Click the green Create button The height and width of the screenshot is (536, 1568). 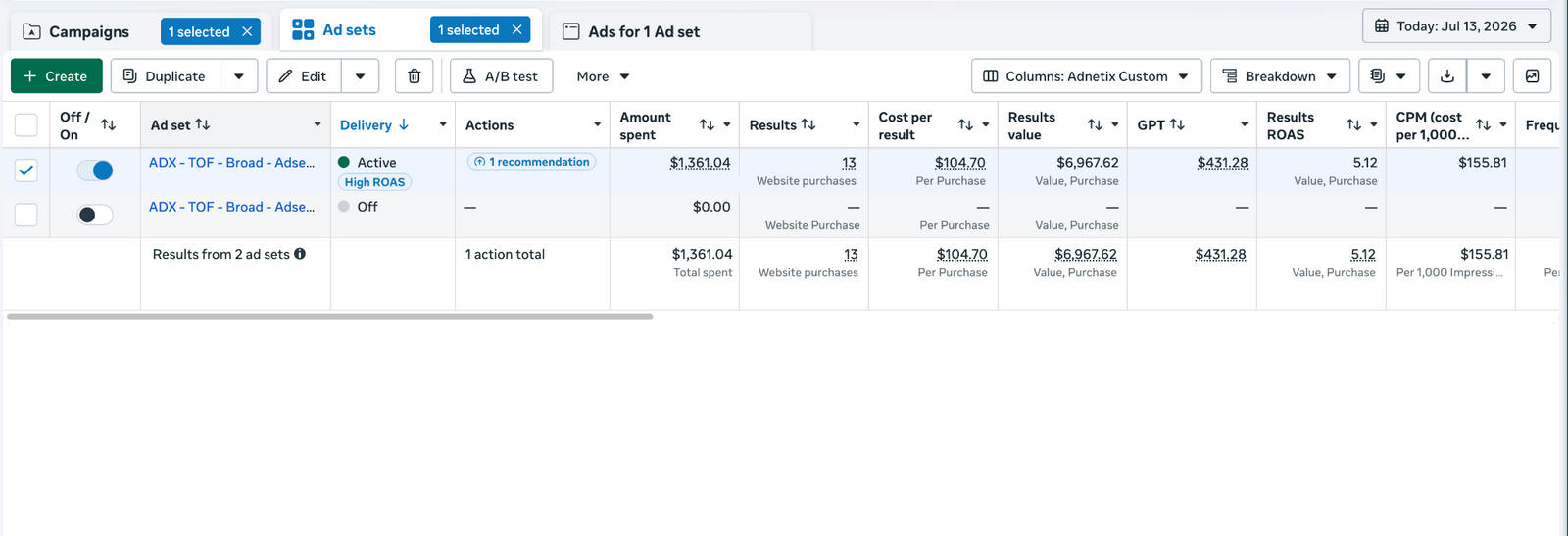tap(57, 76)
